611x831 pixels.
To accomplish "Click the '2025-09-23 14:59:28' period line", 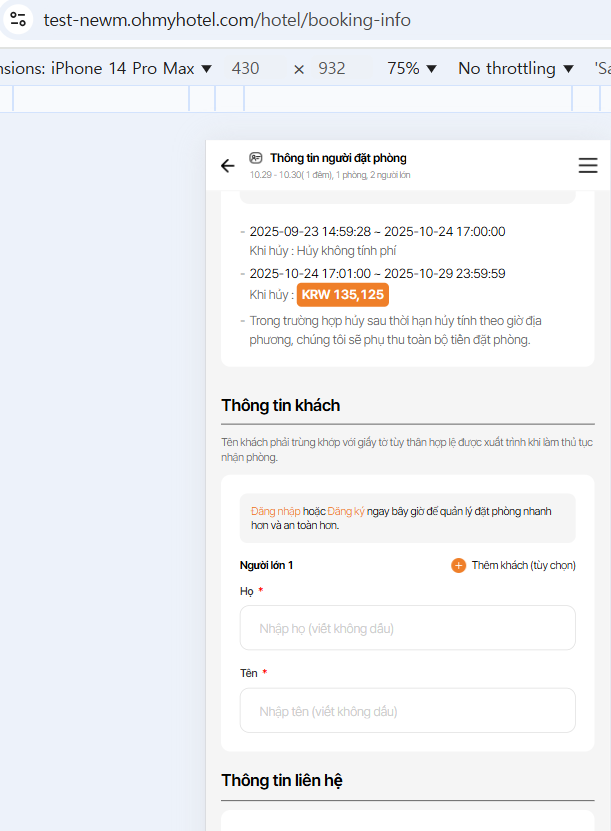I will click(x=377, y=232).
